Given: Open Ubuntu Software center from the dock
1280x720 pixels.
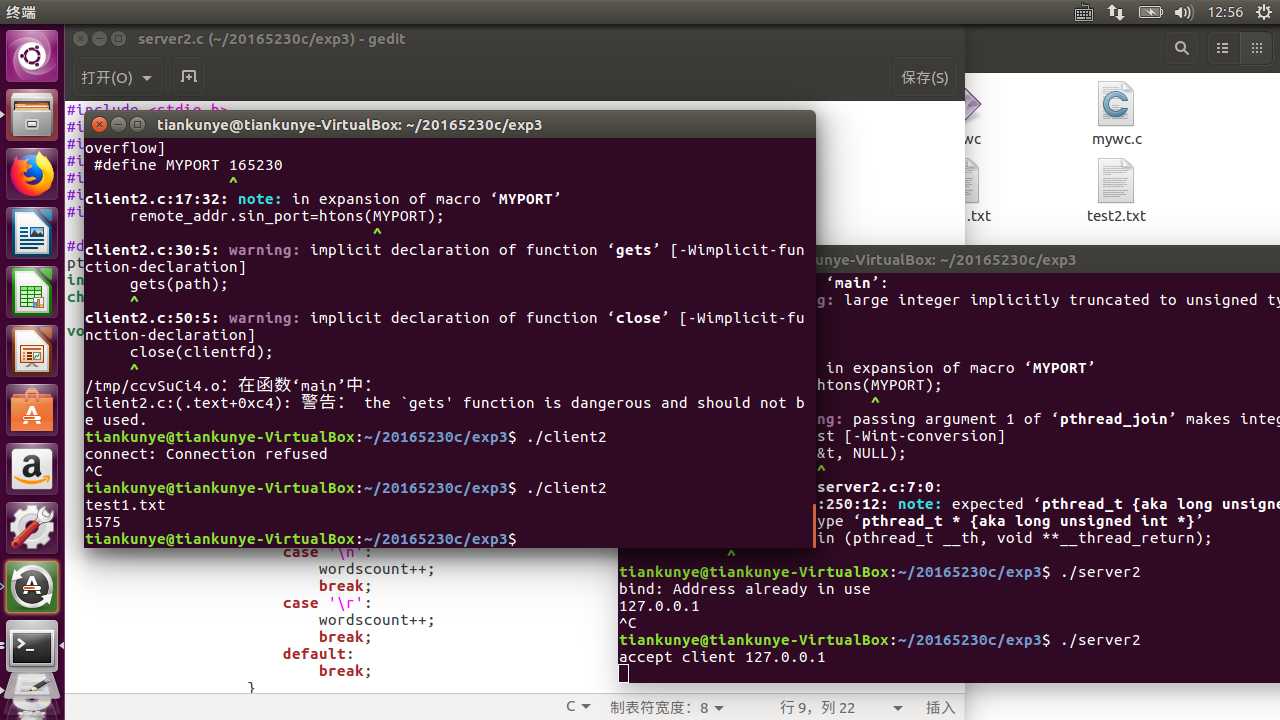Looking at the screenshot, I should [x=32, y=410].
